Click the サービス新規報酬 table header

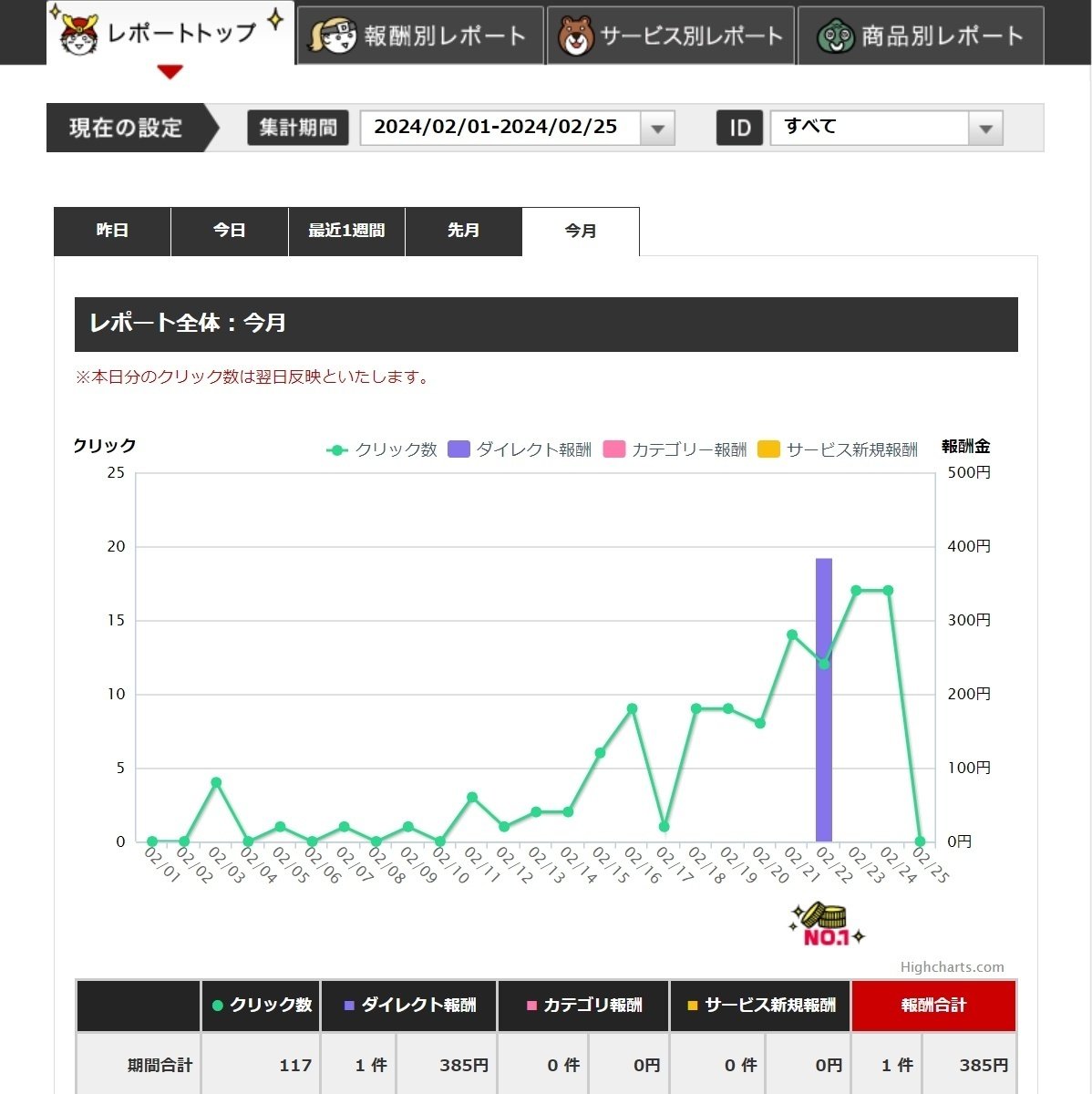click(761, 1006)
